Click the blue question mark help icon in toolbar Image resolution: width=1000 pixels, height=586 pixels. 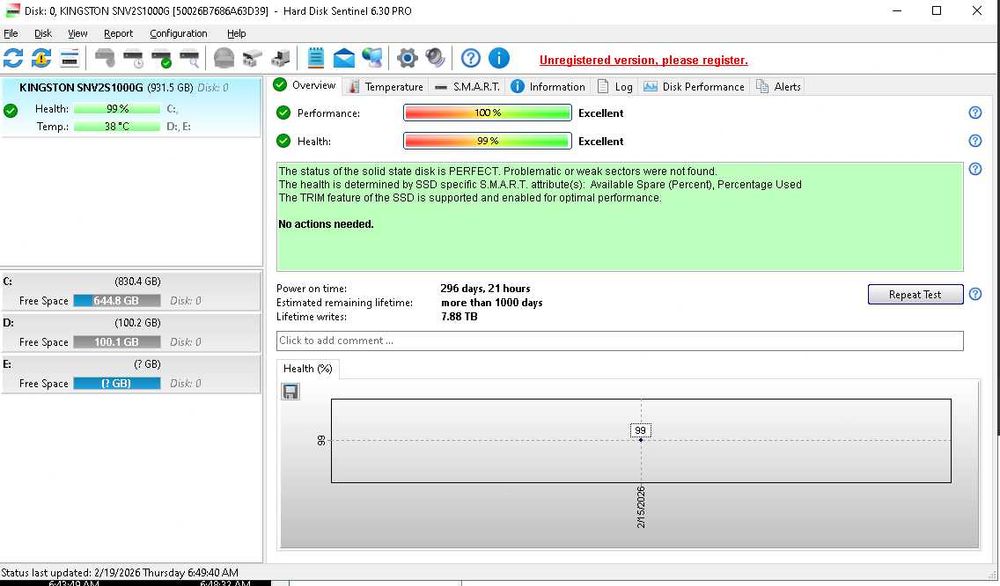tap(471, 58)
